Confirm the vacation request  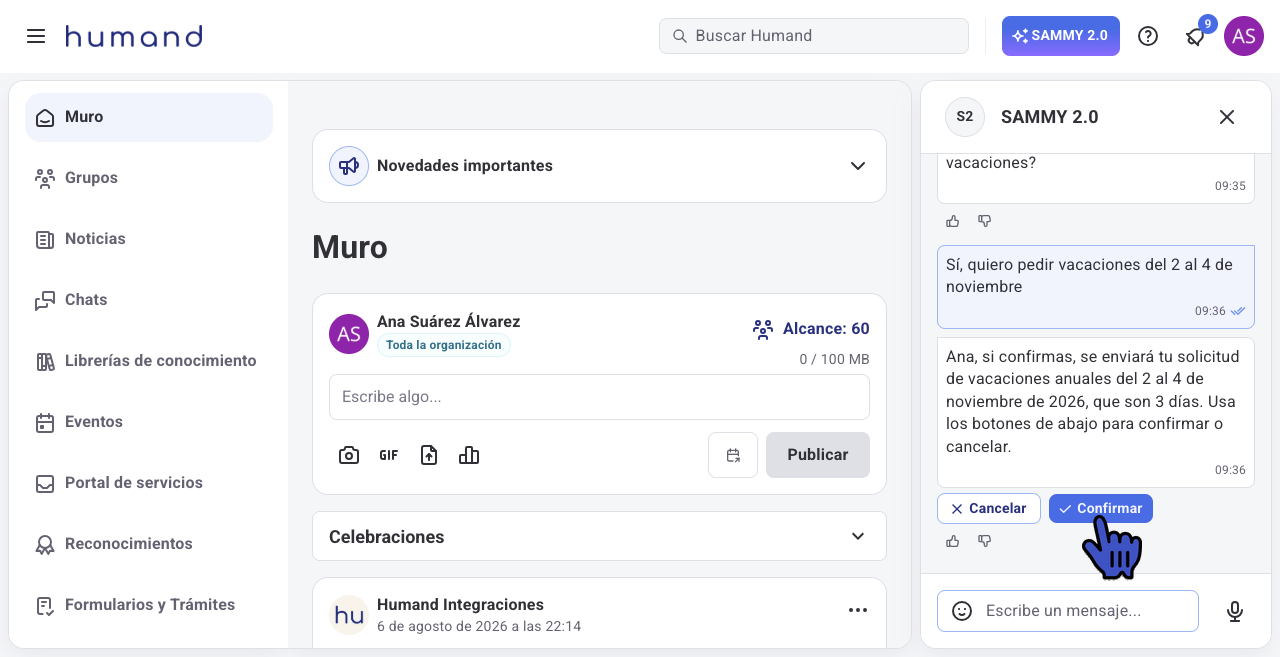click(1101, 508)
